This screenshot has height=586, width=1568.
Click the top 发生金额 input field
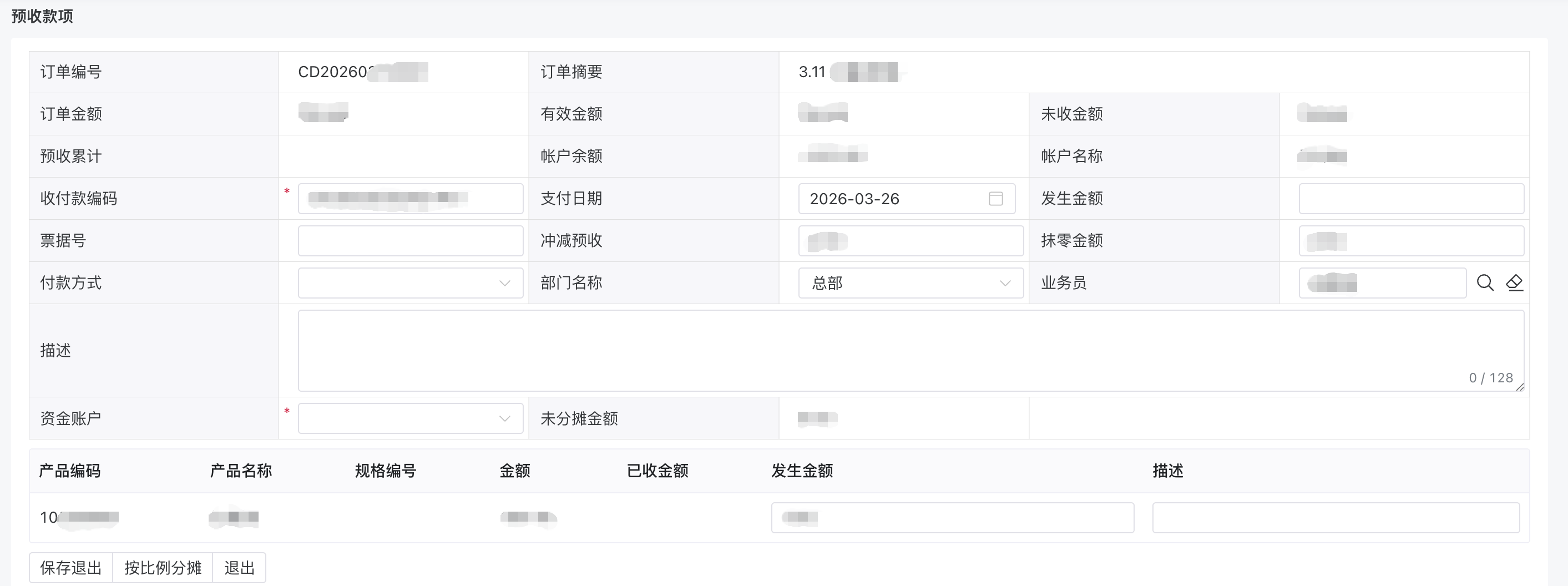[x=1410, y=198]
